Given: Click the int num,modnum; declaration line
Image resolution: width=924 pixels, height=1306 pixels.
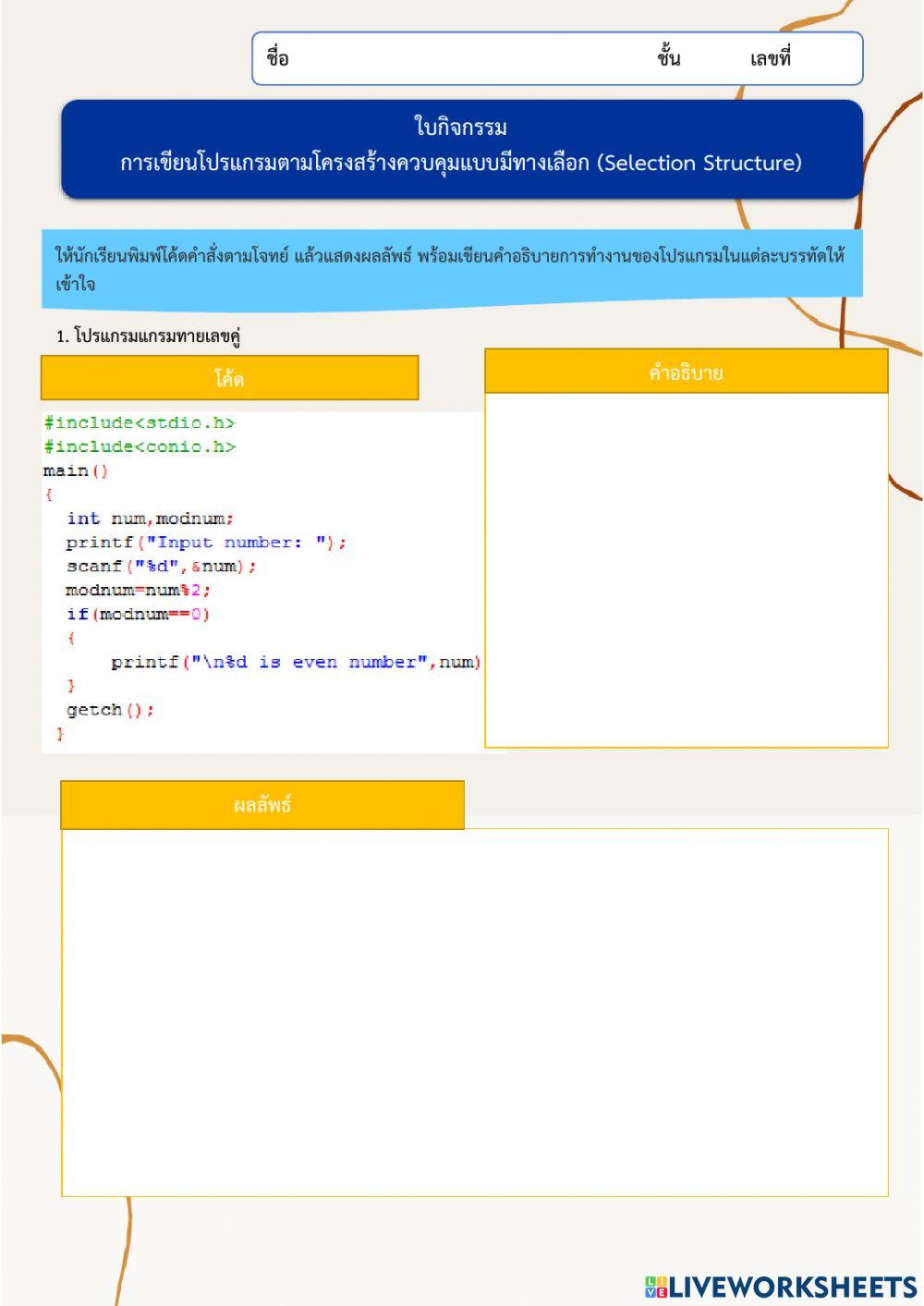Looking at the screenshot, I should tap(150, 519).
